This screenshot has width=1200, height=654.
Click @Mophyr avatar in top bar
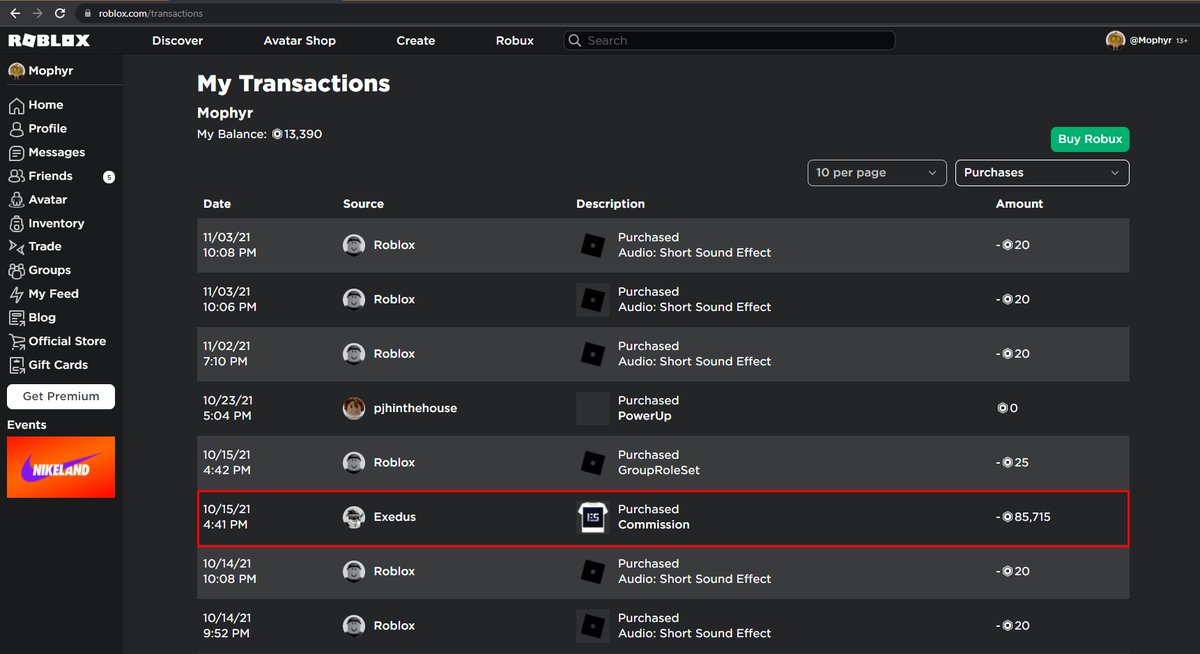(1115, 40)
